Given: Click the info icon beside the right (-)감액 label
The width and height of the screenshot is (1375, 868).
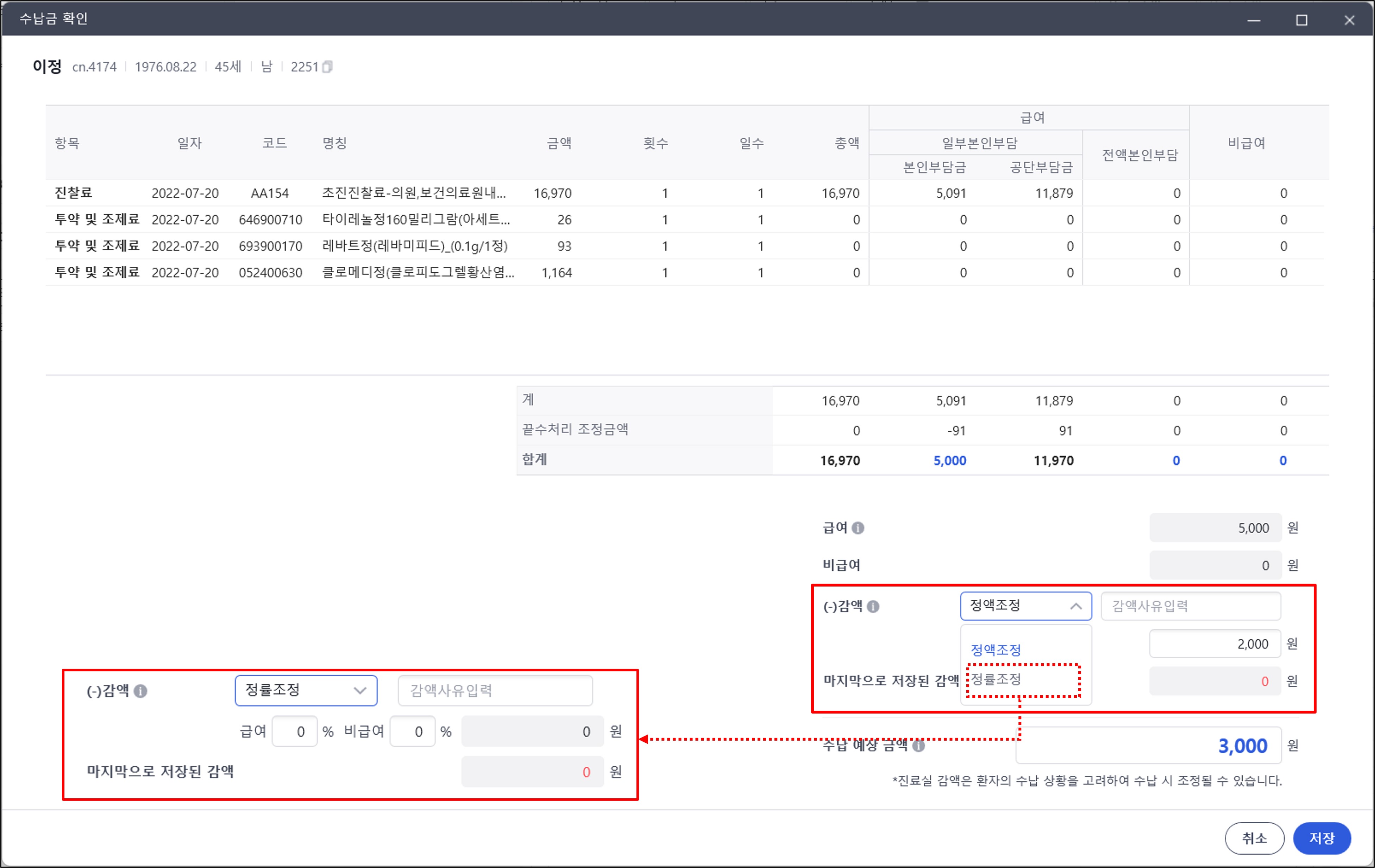Looking at the screenshot, I should (873, 607).
